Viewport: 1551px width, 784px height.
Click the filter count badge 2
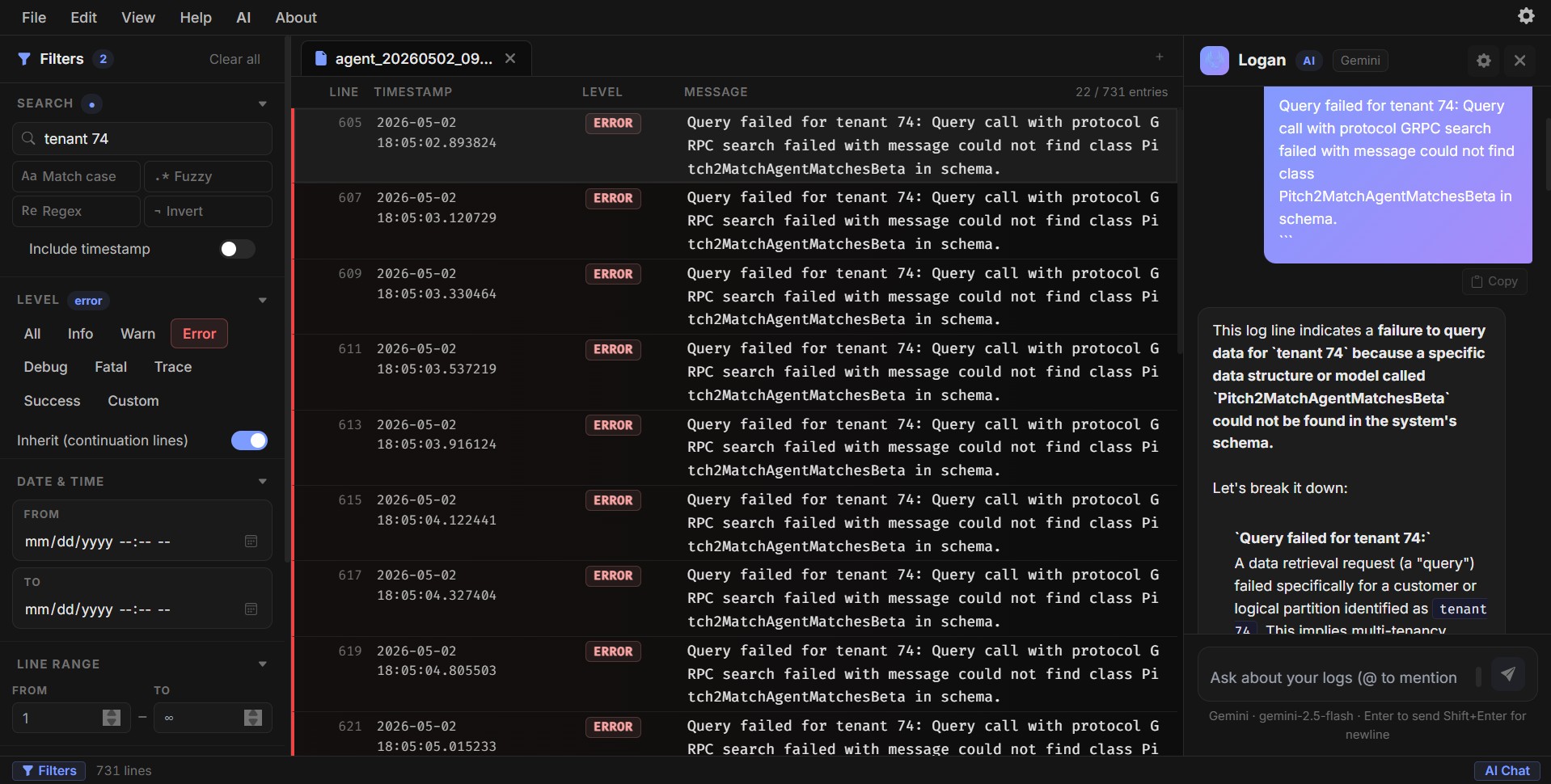tap(103, 59)
